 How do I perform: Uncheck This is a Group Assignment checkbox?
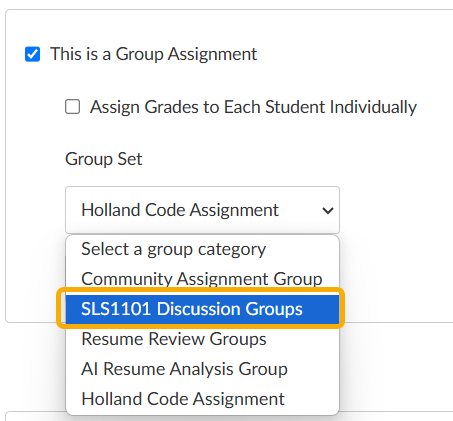(33, 54)
